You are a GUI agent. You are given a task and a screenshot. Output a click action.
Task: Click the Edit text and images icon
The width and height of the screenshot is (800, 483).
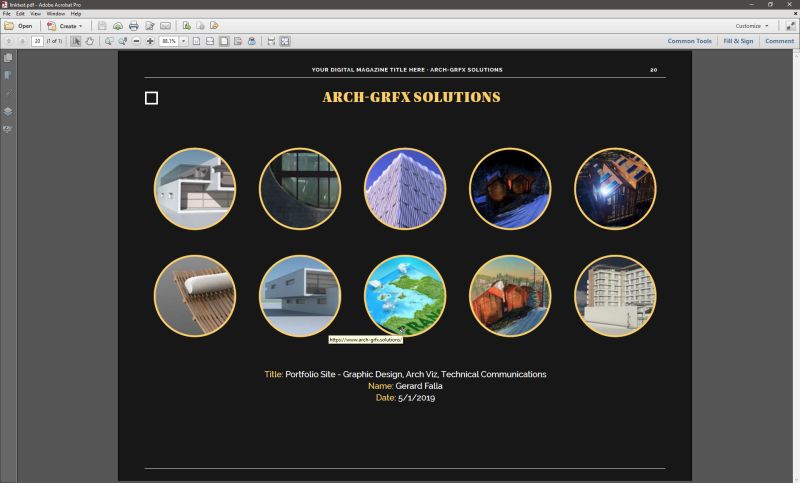tap(150, 26)
